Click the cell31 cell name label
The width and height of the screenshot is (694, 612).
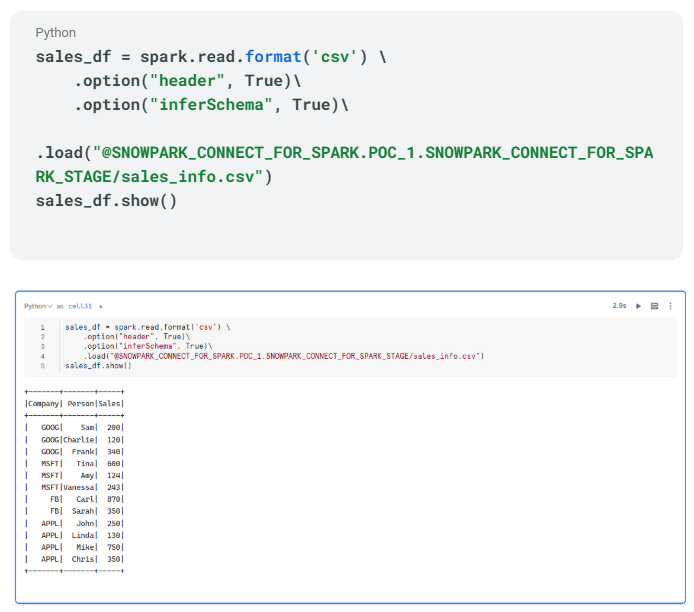coord(80,306)
